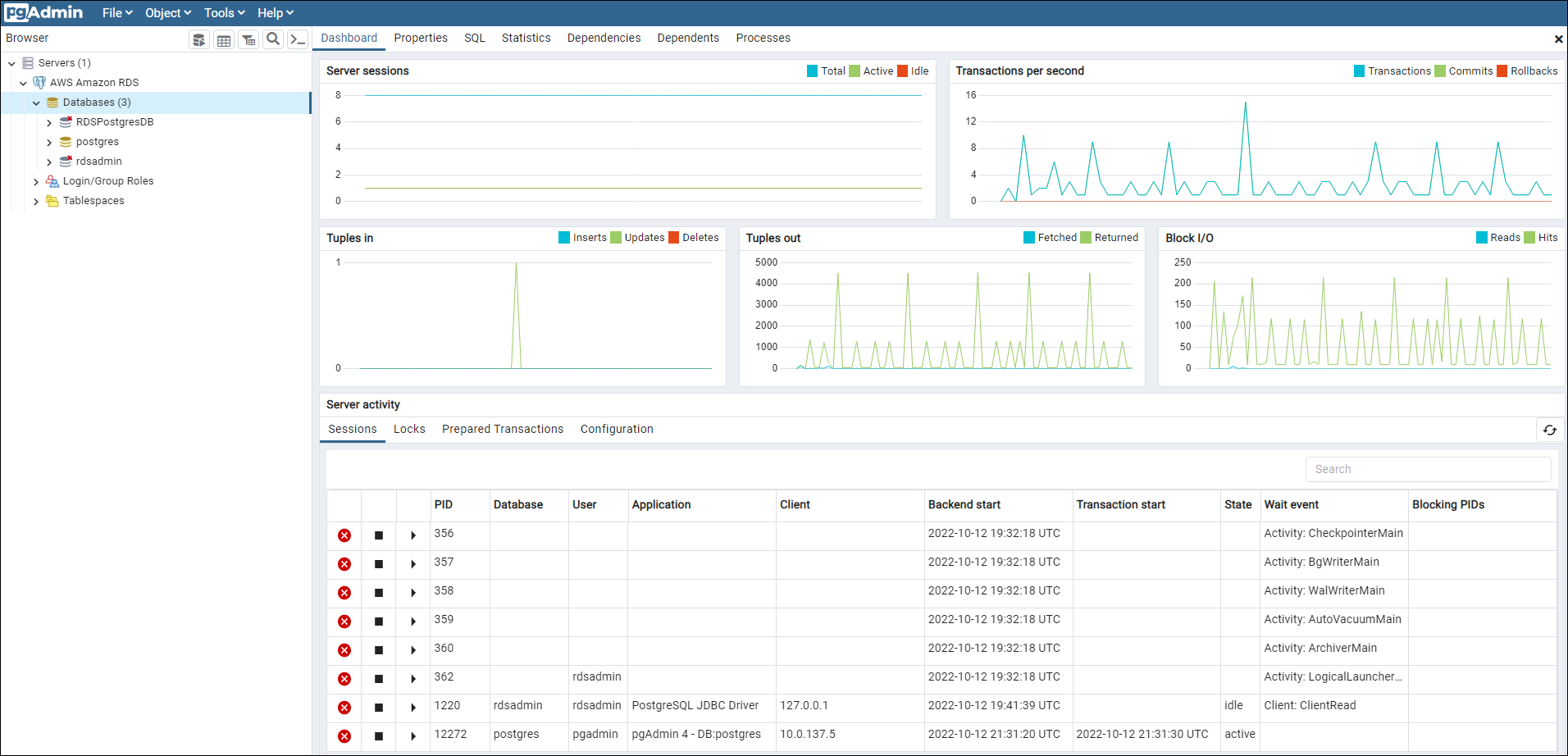Expand details for session PID 356
This screenshot has width=1568, height=756.
[x=413, y=535]
